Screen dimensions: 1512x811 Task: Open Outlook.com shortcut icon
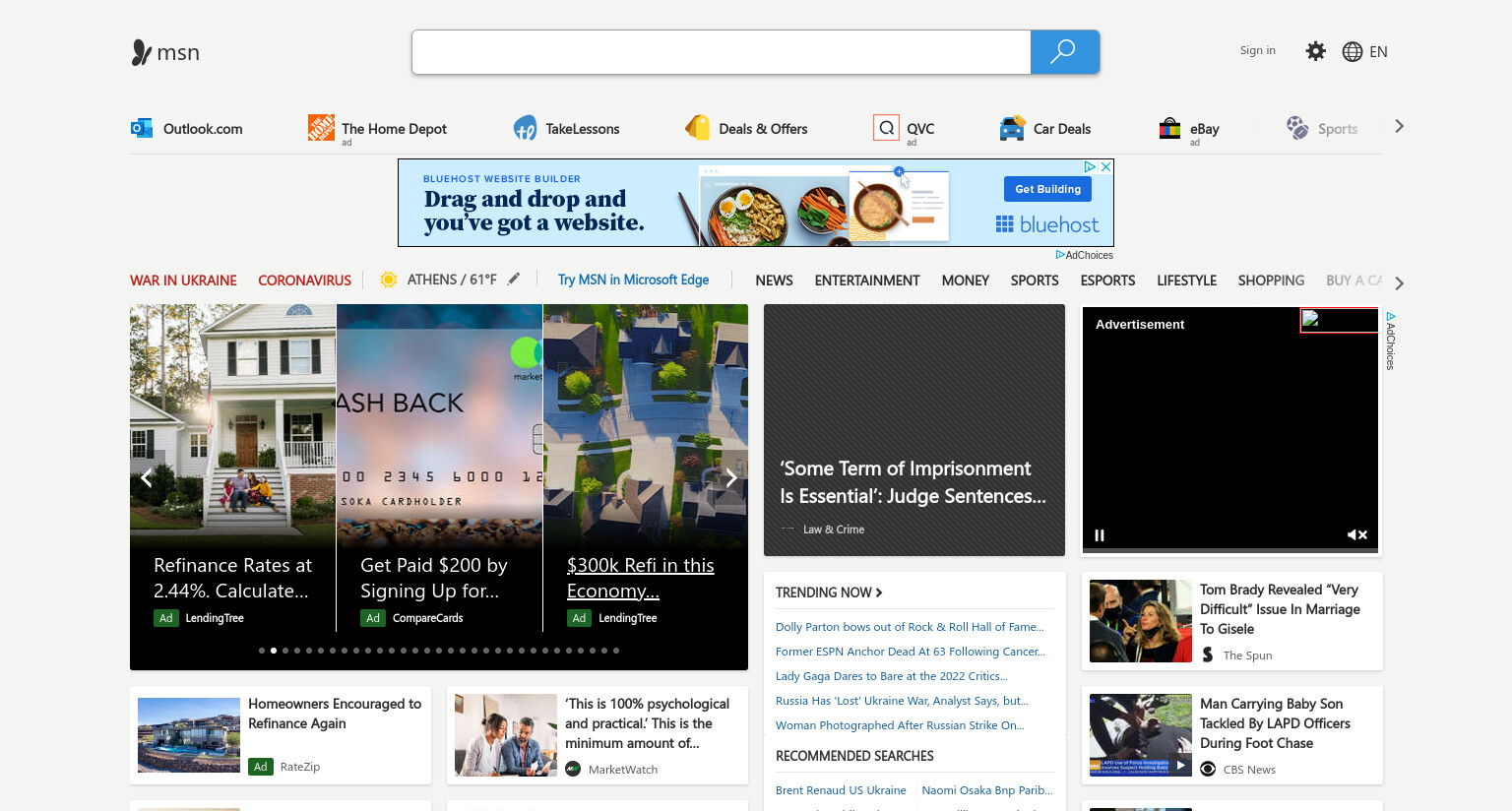pos(142,128)
